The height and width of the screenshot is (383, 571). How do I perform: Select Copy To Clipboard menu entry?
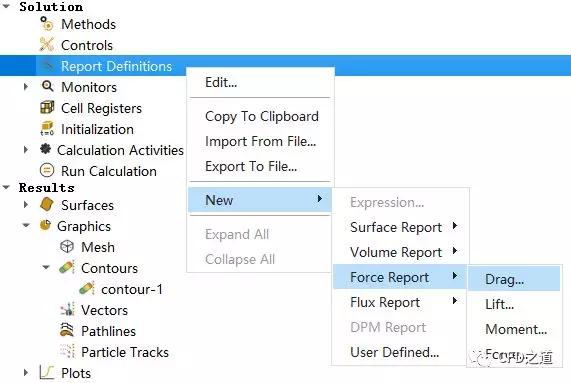[x=262, y=116]
